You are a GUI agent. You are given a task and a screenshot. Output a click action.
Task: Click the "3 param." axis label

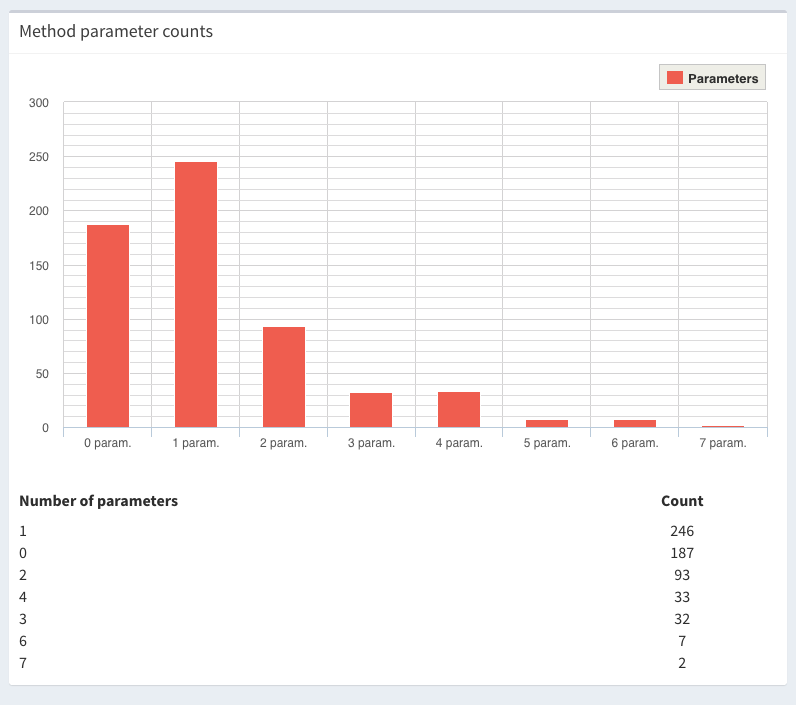[371, 443]
